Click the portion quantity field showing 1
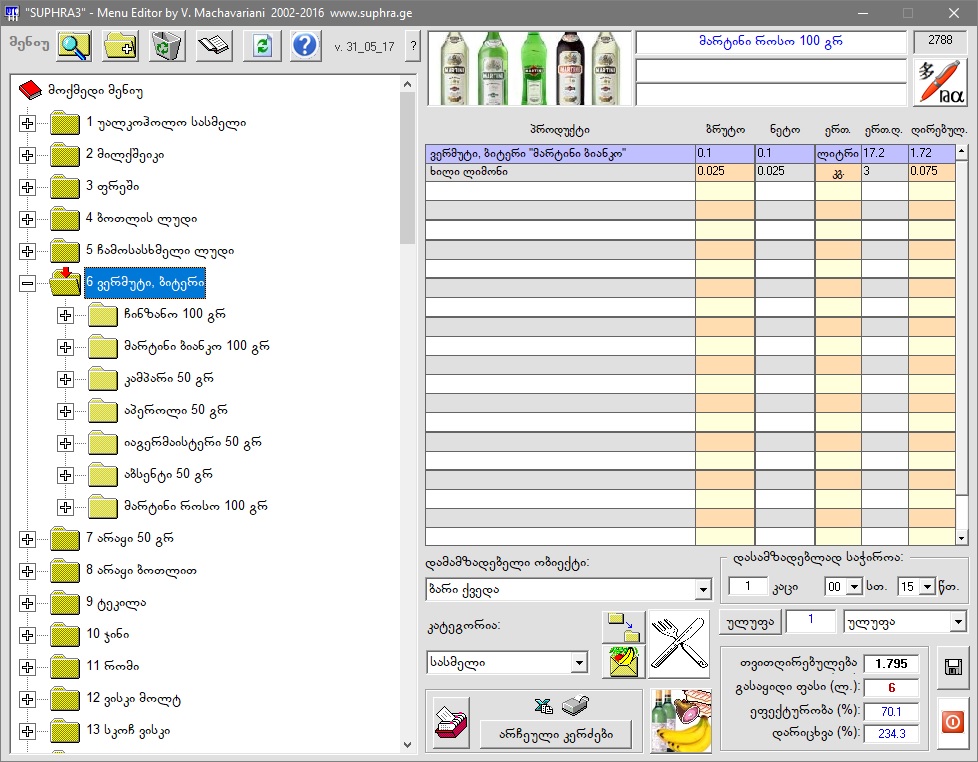Screen dimensions: 978x762 tap(810, 622)
